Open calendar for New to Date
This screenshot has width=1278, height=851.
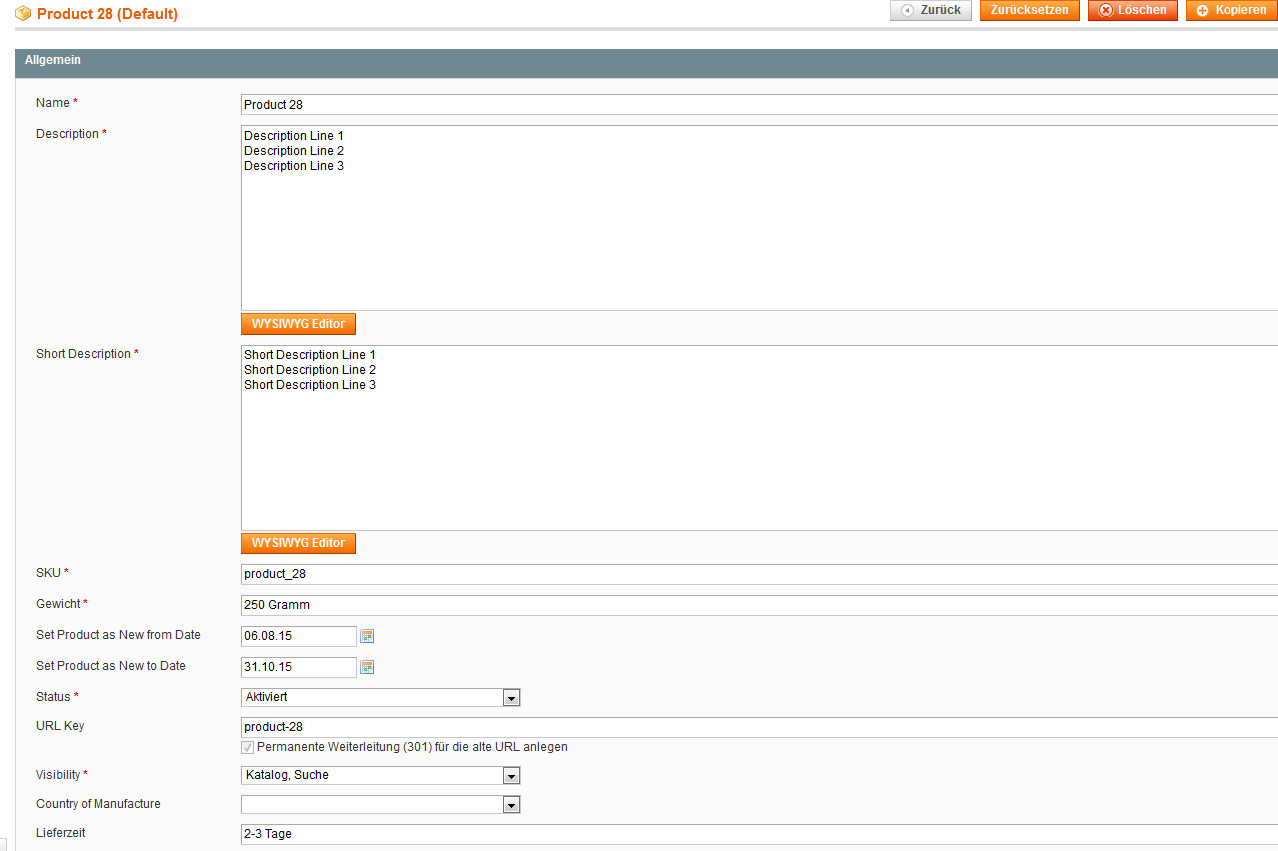[x=367, y=667]
